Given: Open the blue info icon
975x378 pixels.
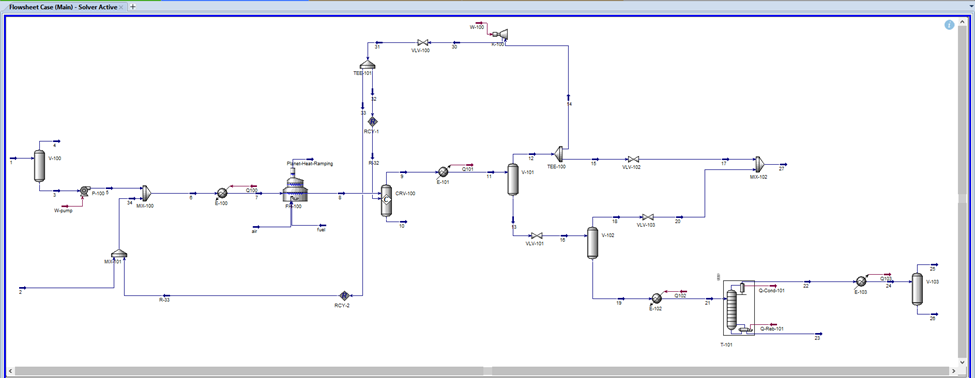Looking at the screenshot, I should point(949,25).
